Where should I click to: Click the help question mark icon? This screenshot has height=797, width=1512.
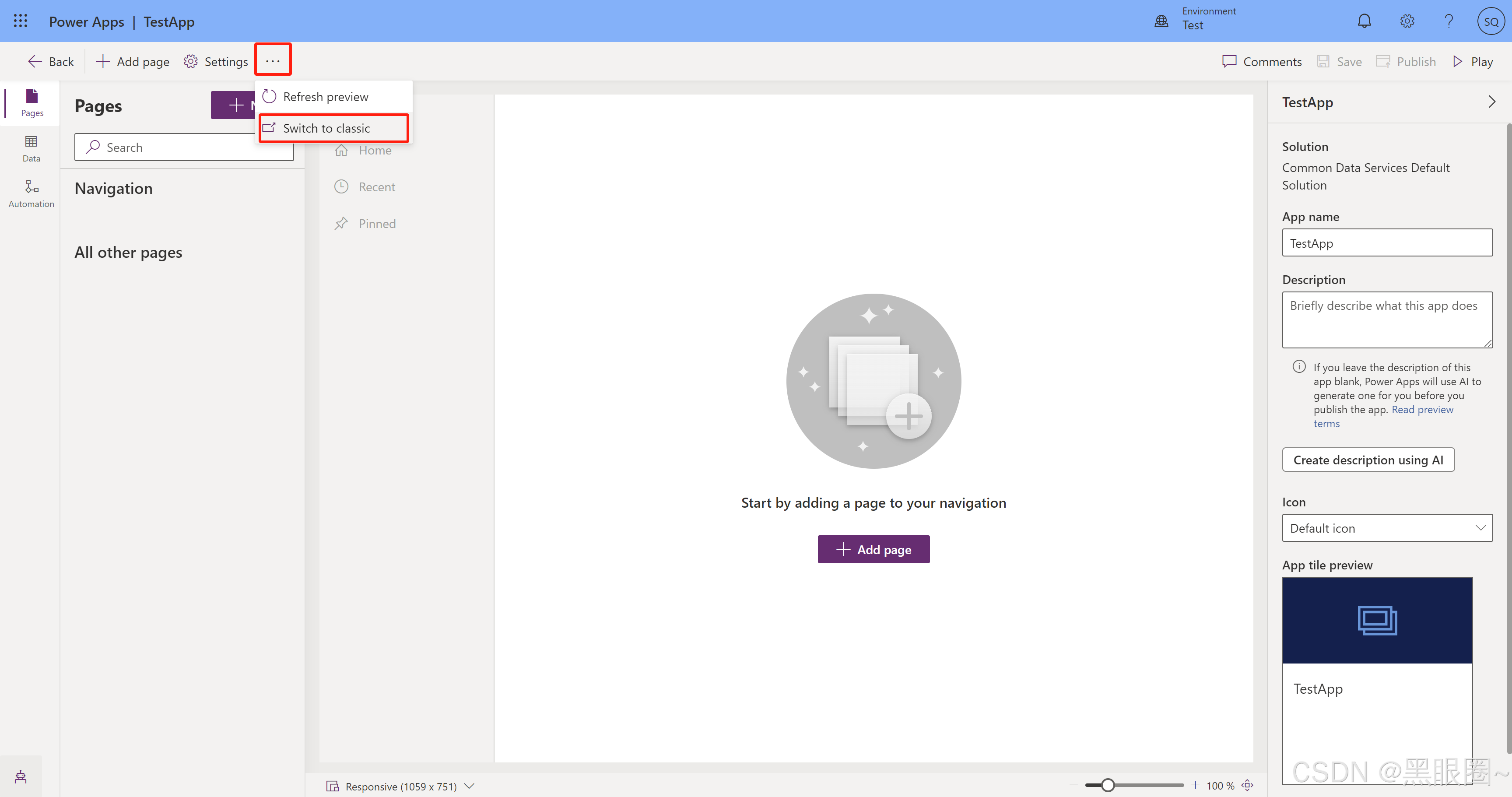point(1449,21)
